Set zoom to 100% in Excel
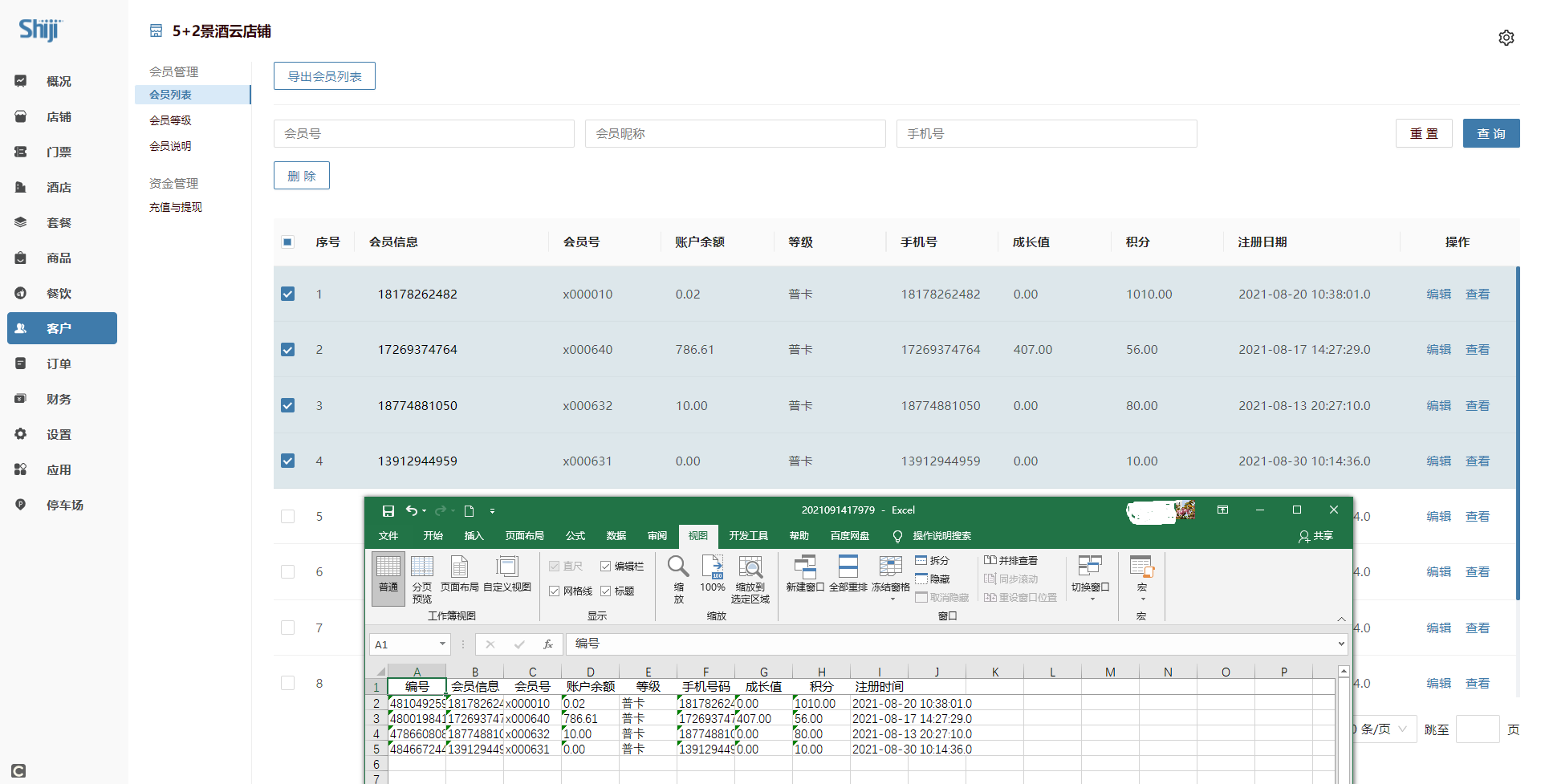 pyautogui.click(x=713, y=575)
